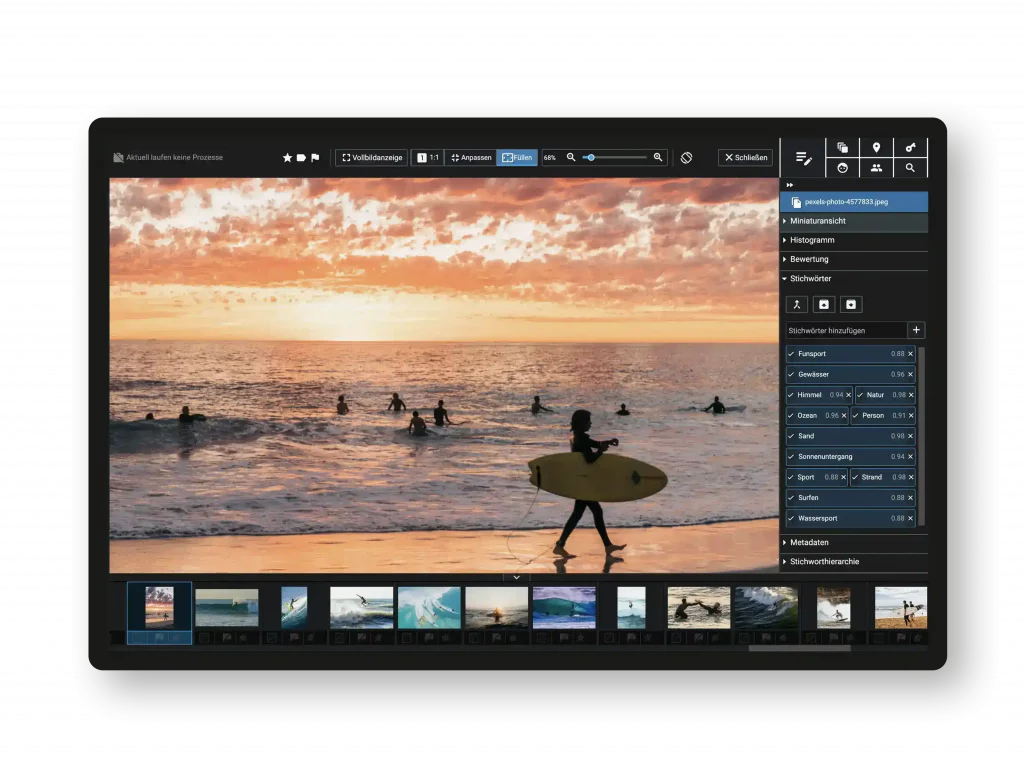
Task: Collapse the Stichwörter section
Action: point(810,279)
